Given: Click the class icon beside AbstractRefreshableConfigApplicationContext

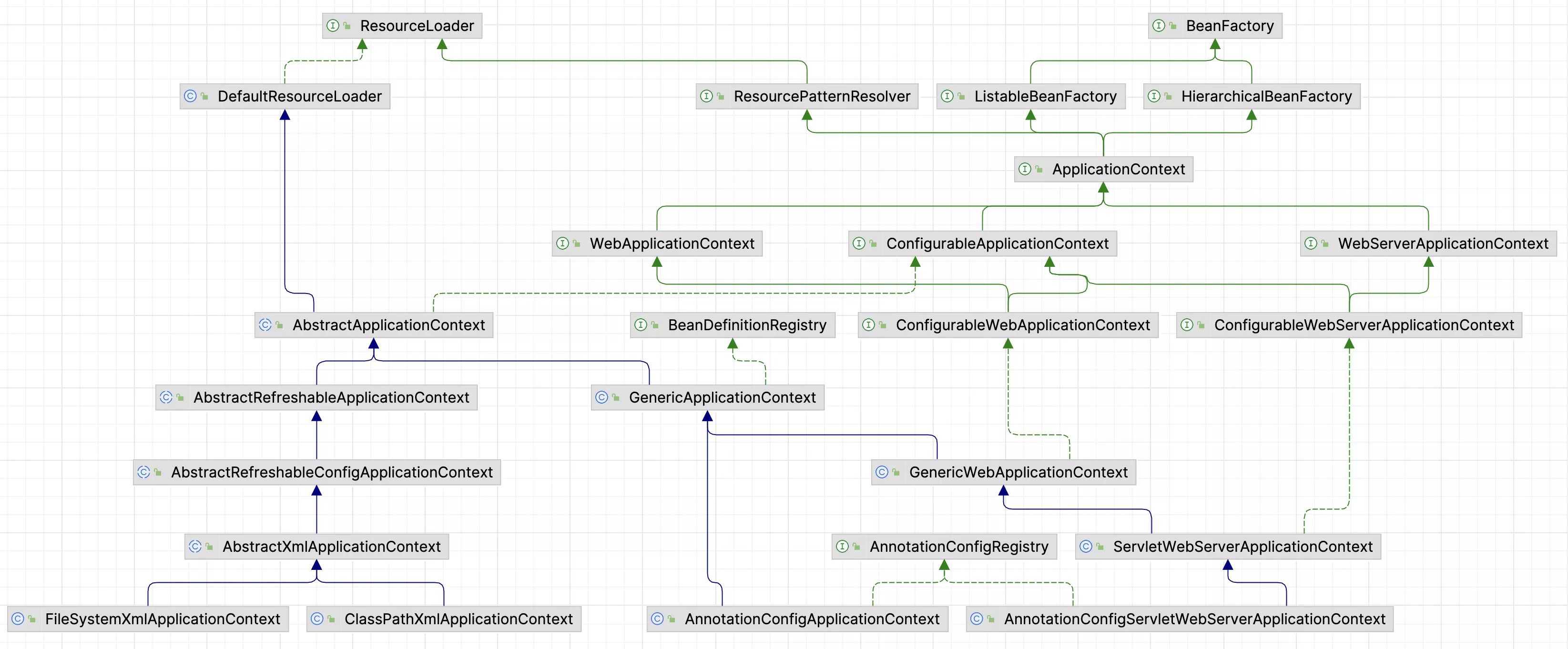Looking at the screenshot, I should pyautogui.click(x=143, y=472).
